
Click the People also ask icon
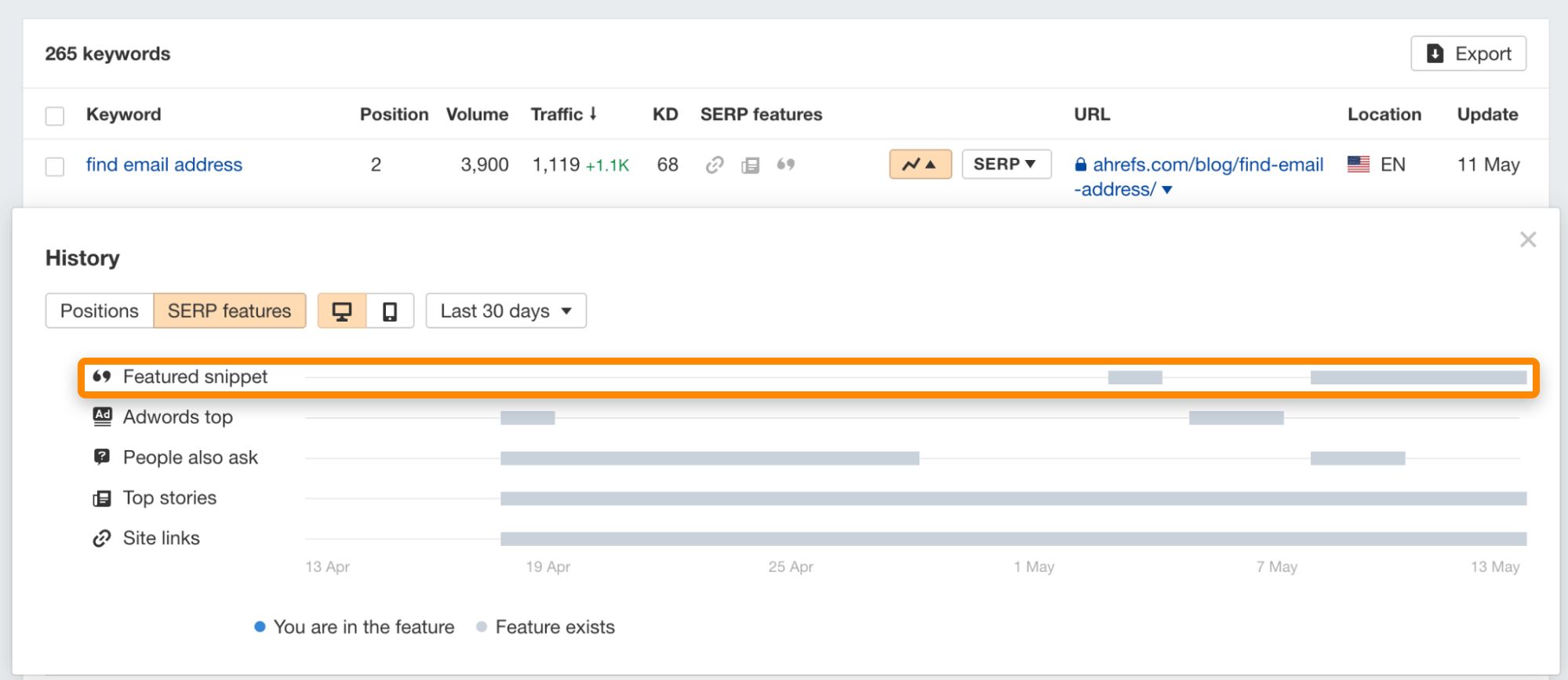tap(102, 457)
